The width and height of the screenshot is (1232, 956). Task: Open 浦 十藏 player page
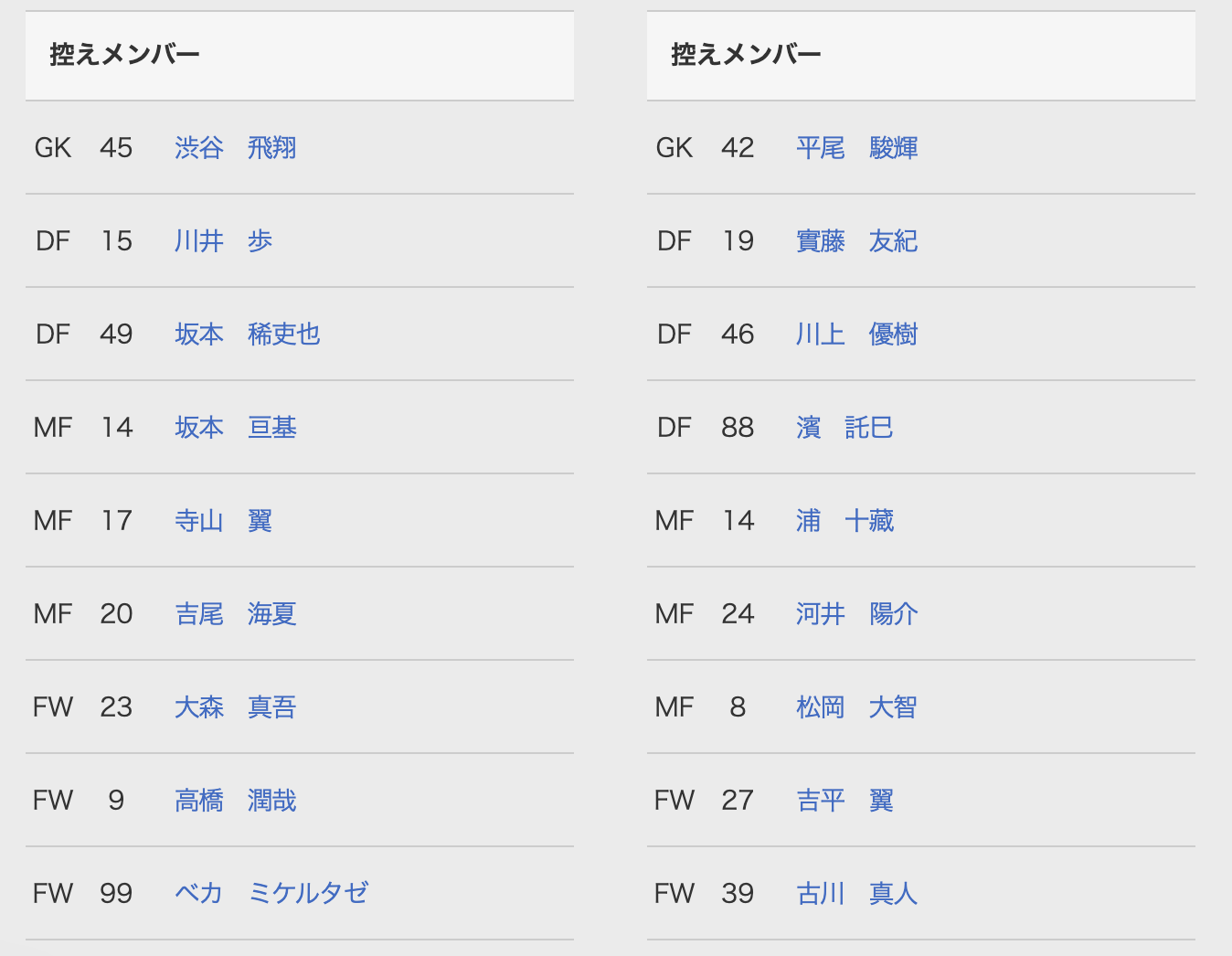point(845,520)
